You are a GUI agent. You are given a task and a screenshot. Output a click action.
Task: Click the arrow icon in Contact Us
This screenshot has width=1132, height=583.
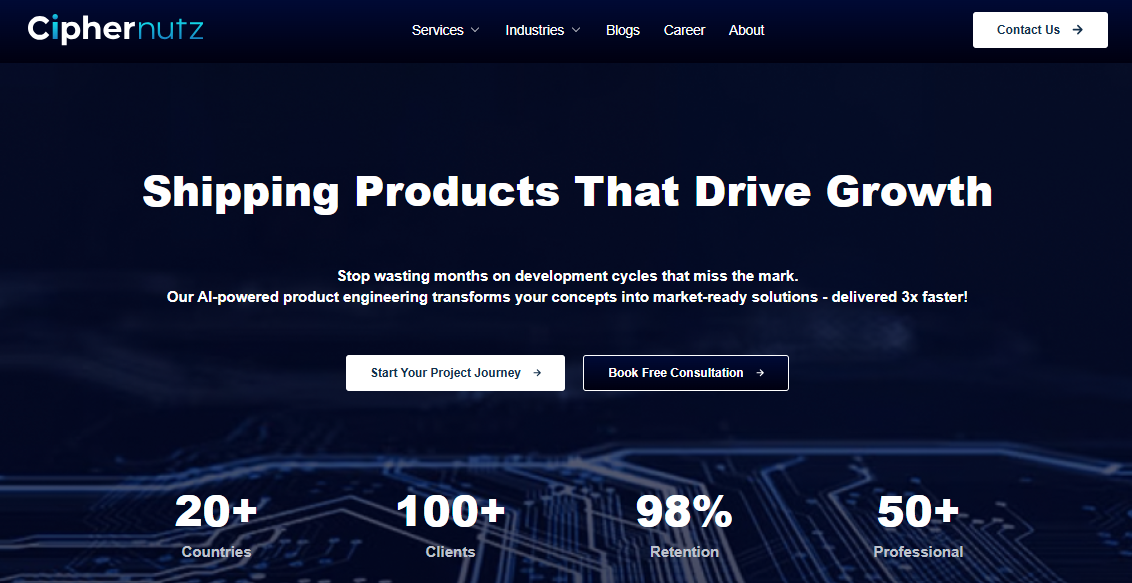(x=1078, y=30)
